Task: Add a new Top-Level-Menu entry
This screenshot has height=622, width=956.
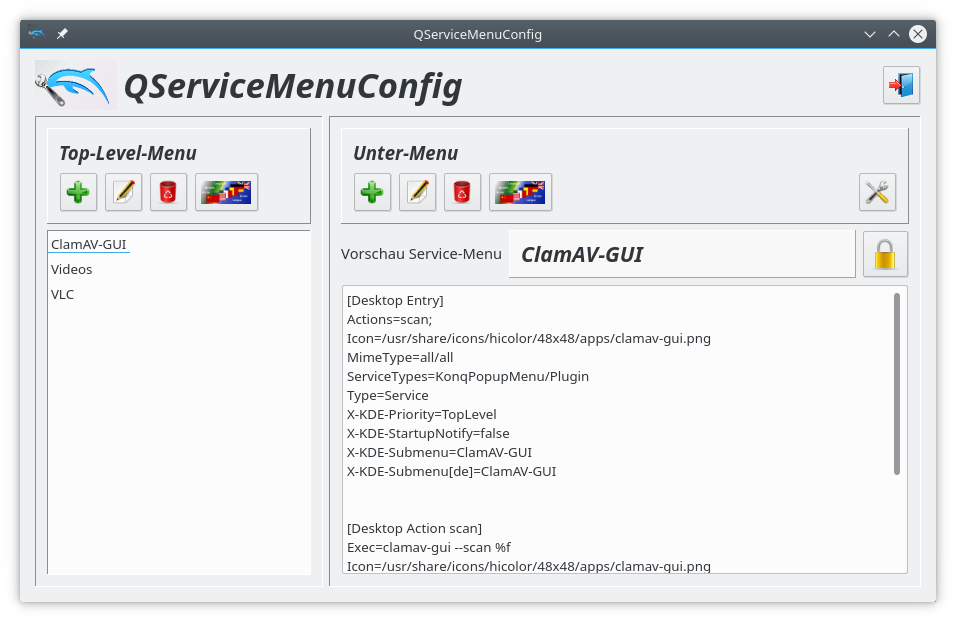Action: (78, 192)
